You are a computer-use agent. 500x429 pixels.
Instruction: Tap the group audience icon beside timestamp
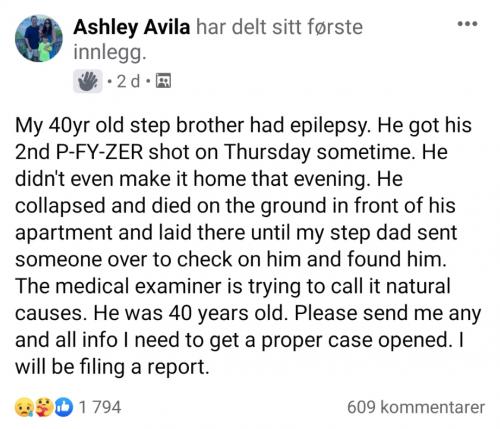pos(163,81)
